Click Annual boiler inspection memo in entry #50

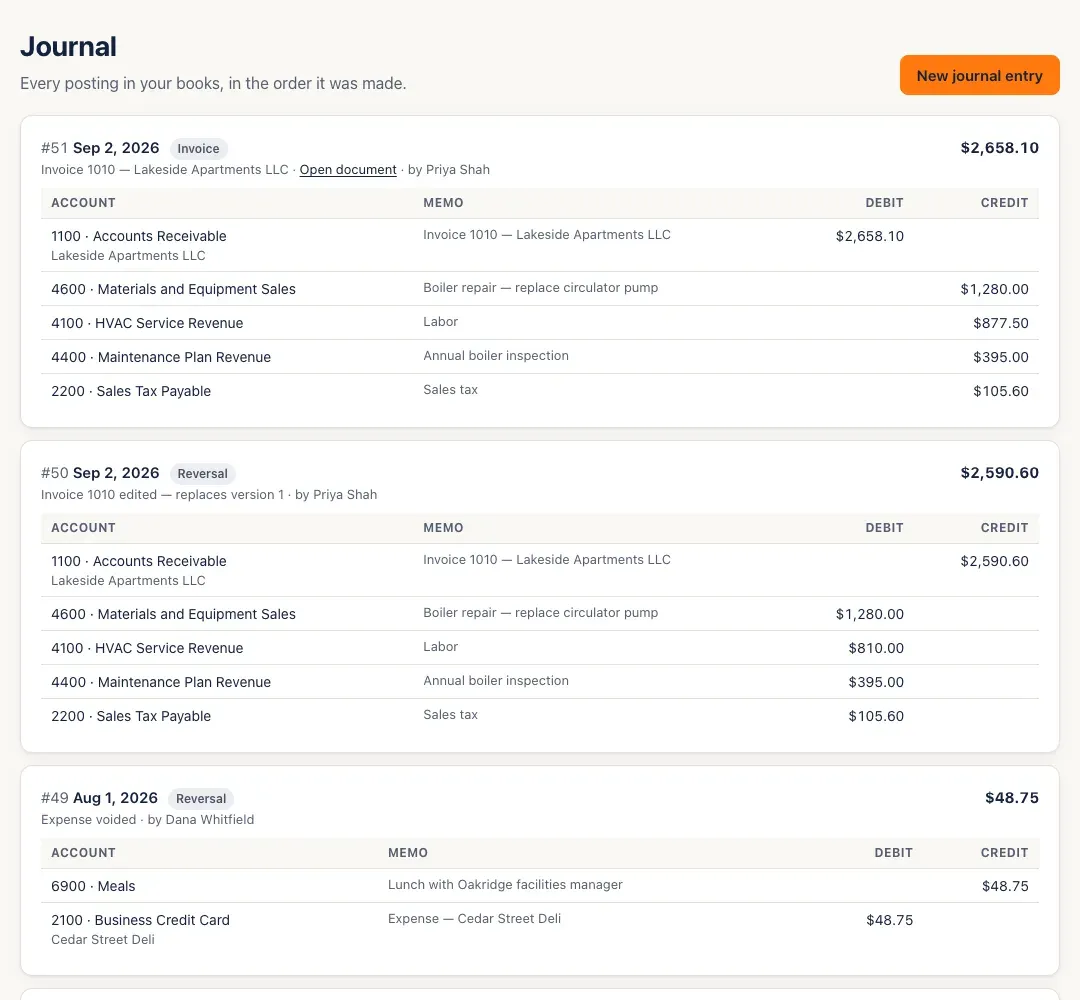(x=496, y=680)
